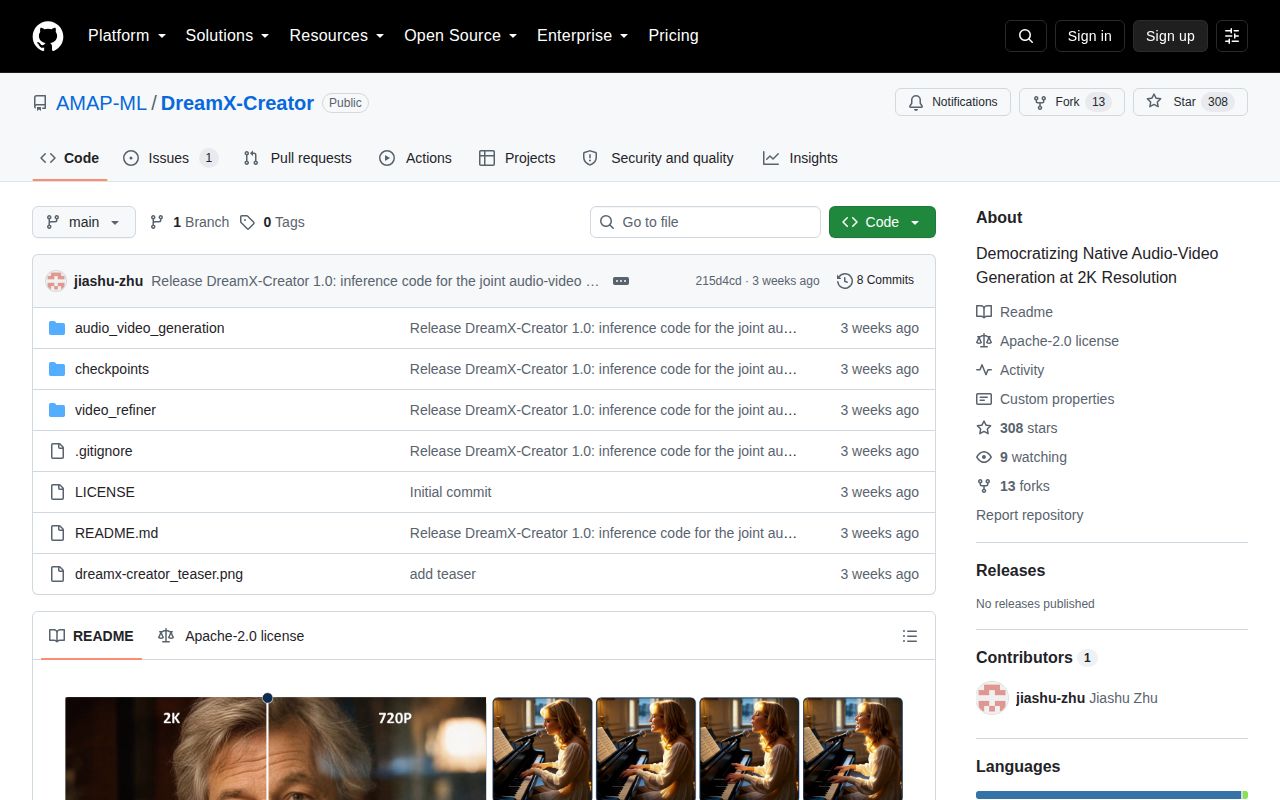Expand the Platform menu
Image resolution: width=1280 pixels, height=800 pixels.
(x=126, y=36)
